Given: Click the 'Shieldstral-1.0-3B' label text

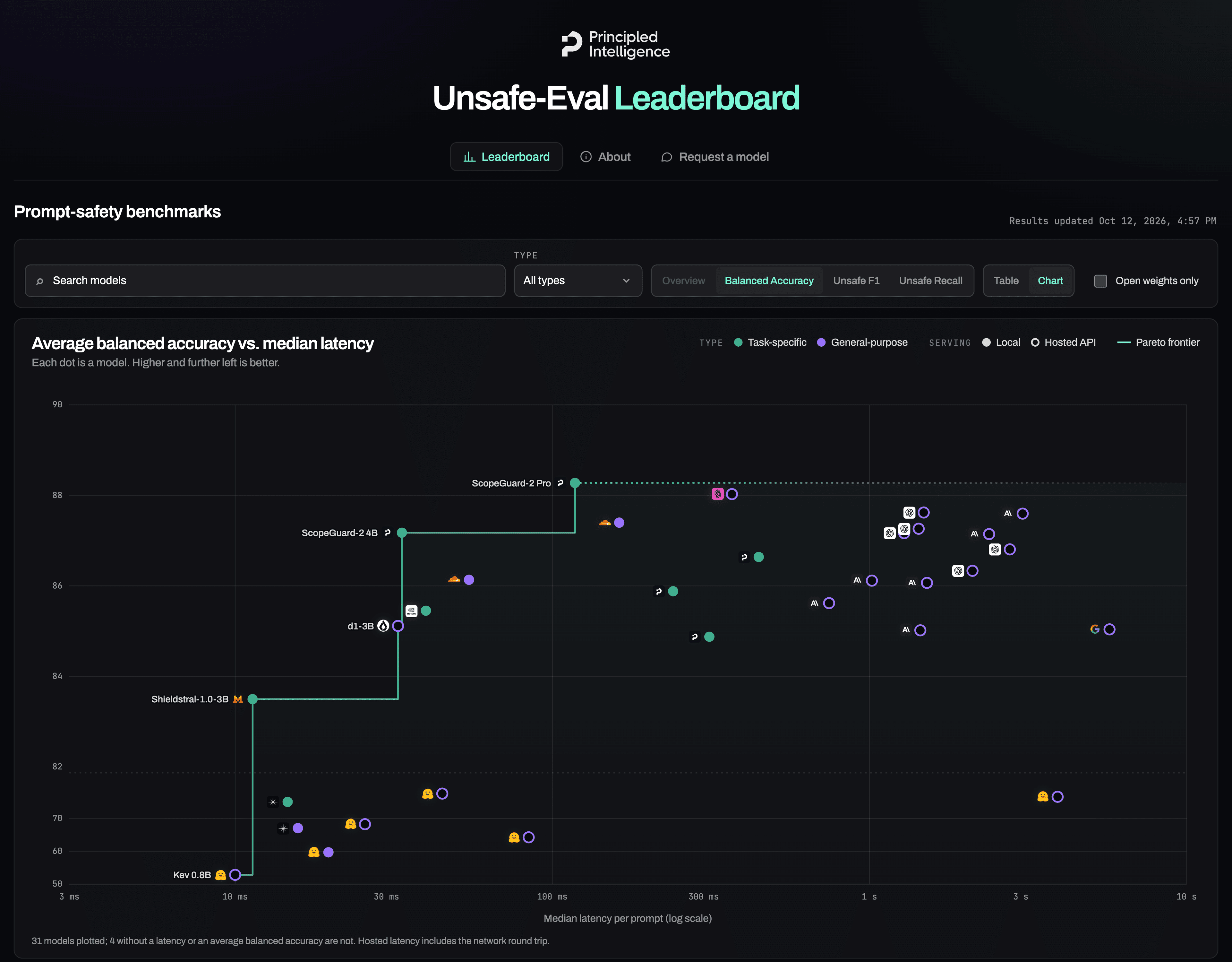Looking at the screenshot, I should (x=190, y=699).
